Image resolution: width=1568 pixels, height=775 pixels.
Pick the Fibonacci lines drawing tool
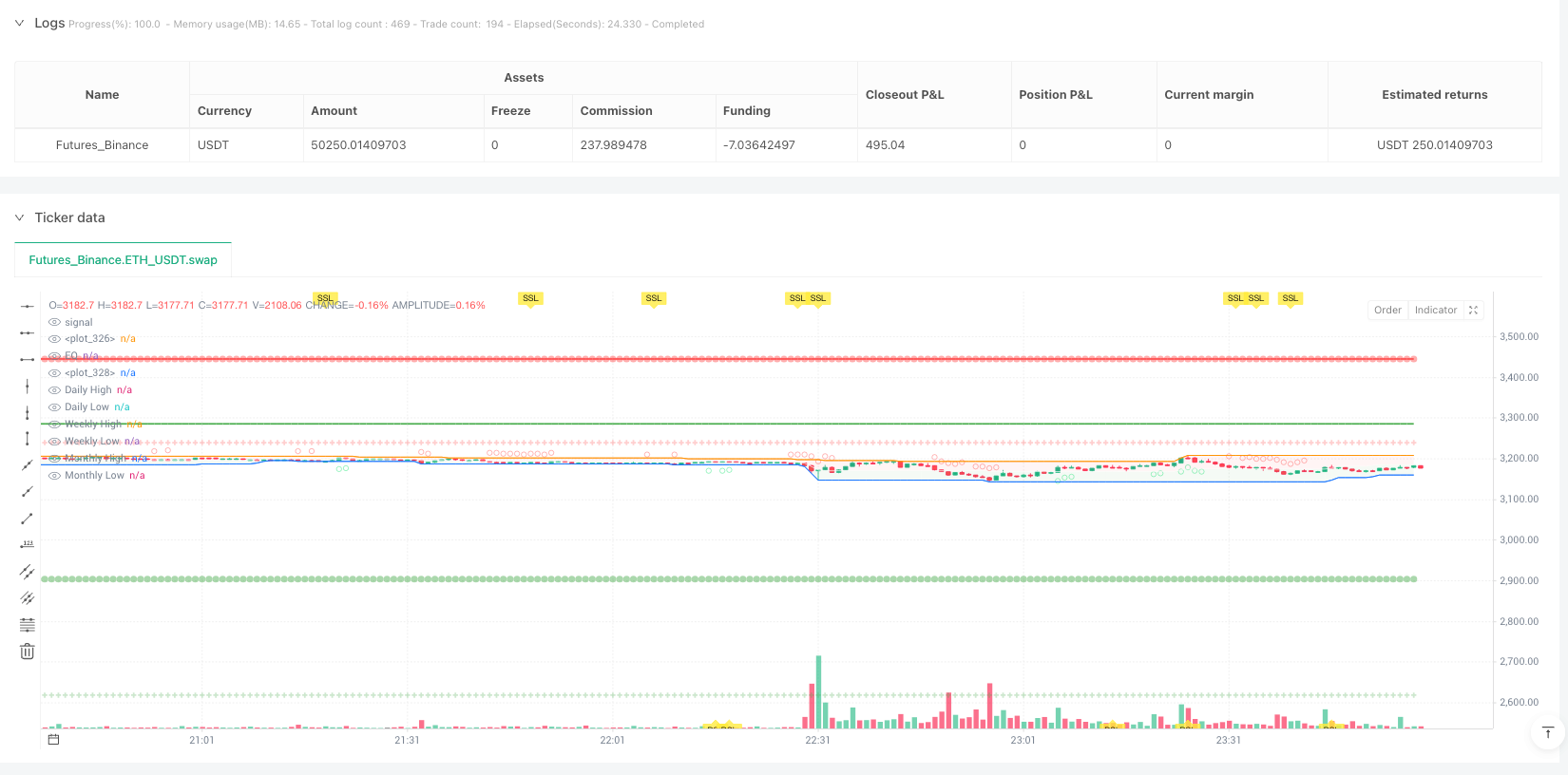point(28,625)
